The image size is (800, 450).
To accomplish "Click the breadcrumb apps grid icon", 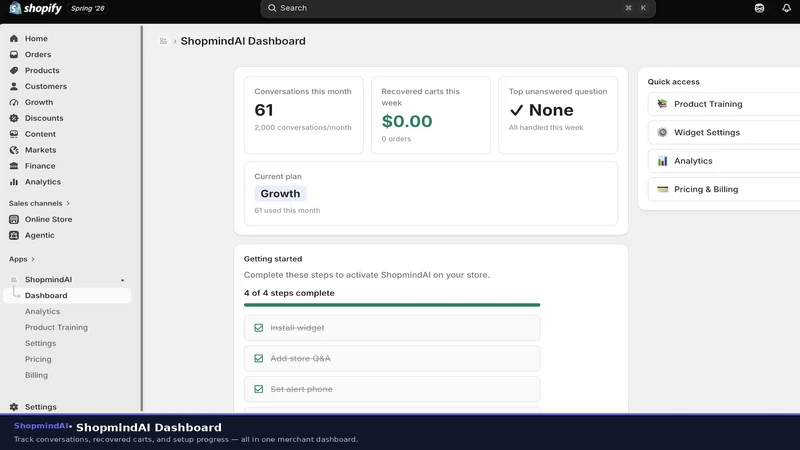I will 163,41.
